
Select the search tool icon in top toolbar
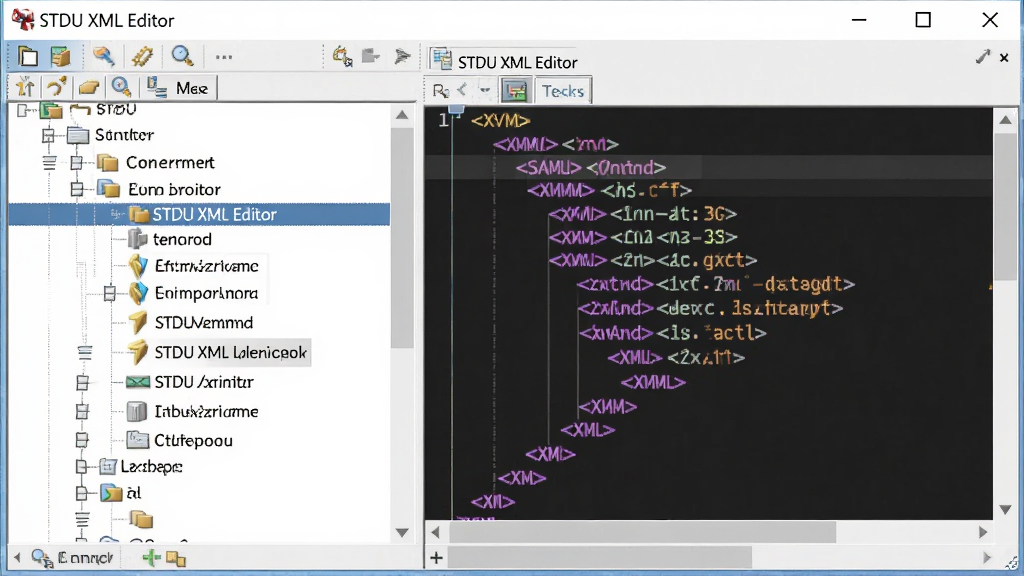point(103,57)
